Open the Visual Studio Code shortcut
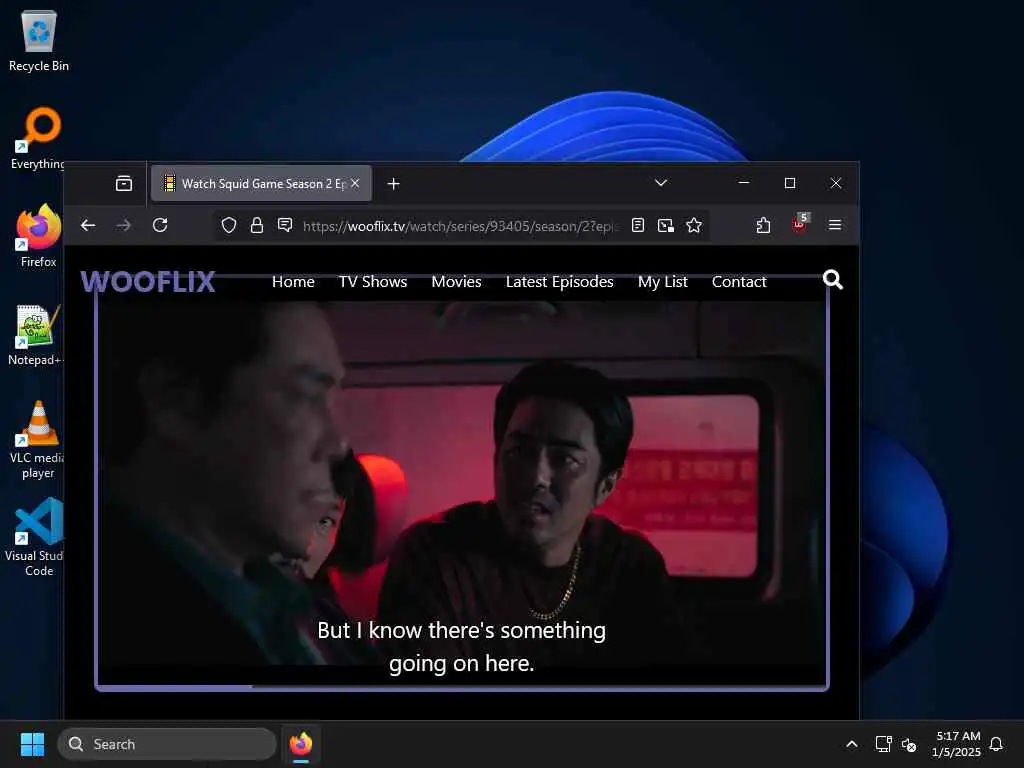This screenshot has height=768, width=1024. pyautogui.click(x=38, y=537)
